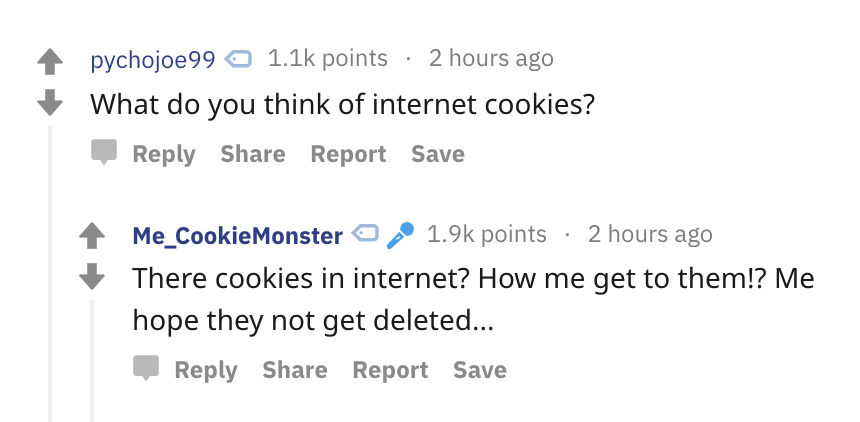Open pychojoe99 user profile
860x422 pixels.
[153, 59]
